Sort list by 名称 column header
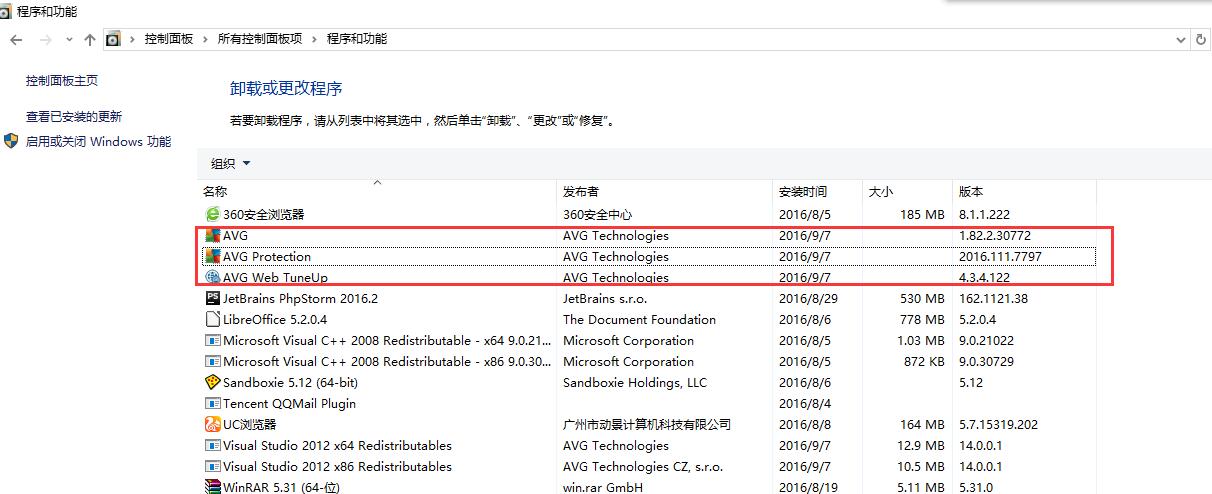Screen dimensions: 1212x494 pos(377,191)
